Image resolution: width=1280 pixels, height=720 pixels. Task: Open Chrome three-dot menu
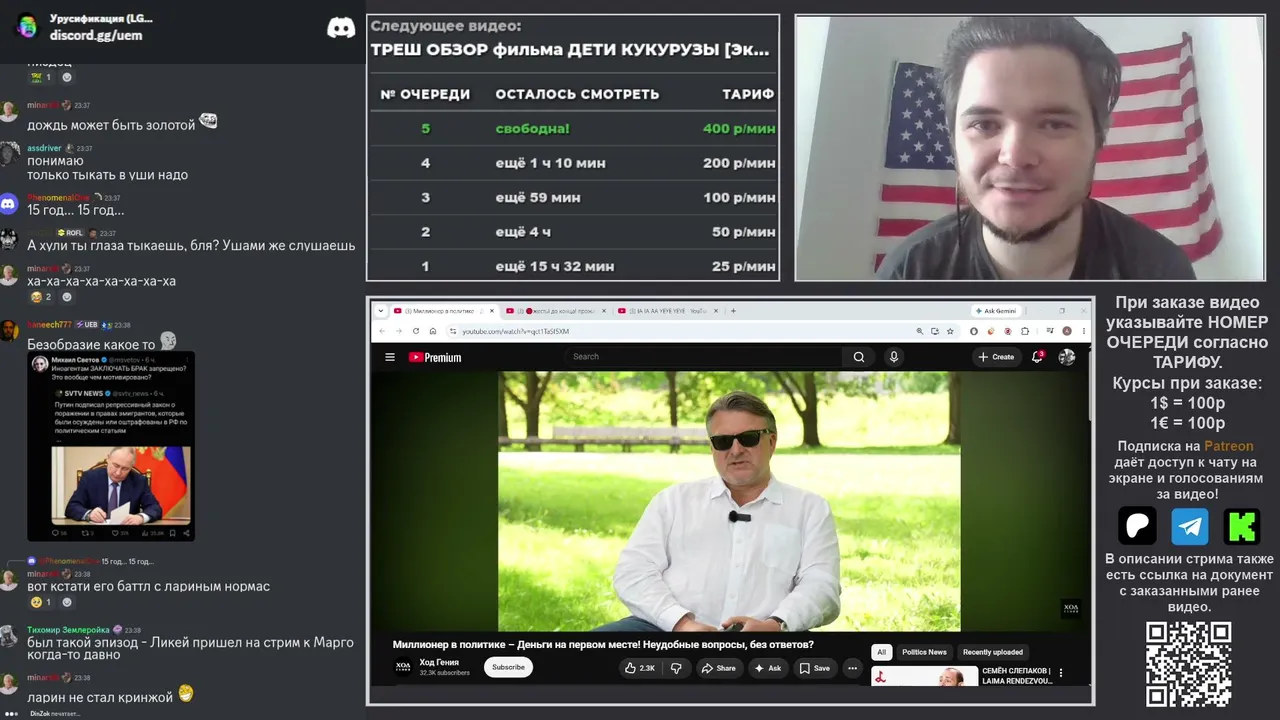[x=1082, y=331]
